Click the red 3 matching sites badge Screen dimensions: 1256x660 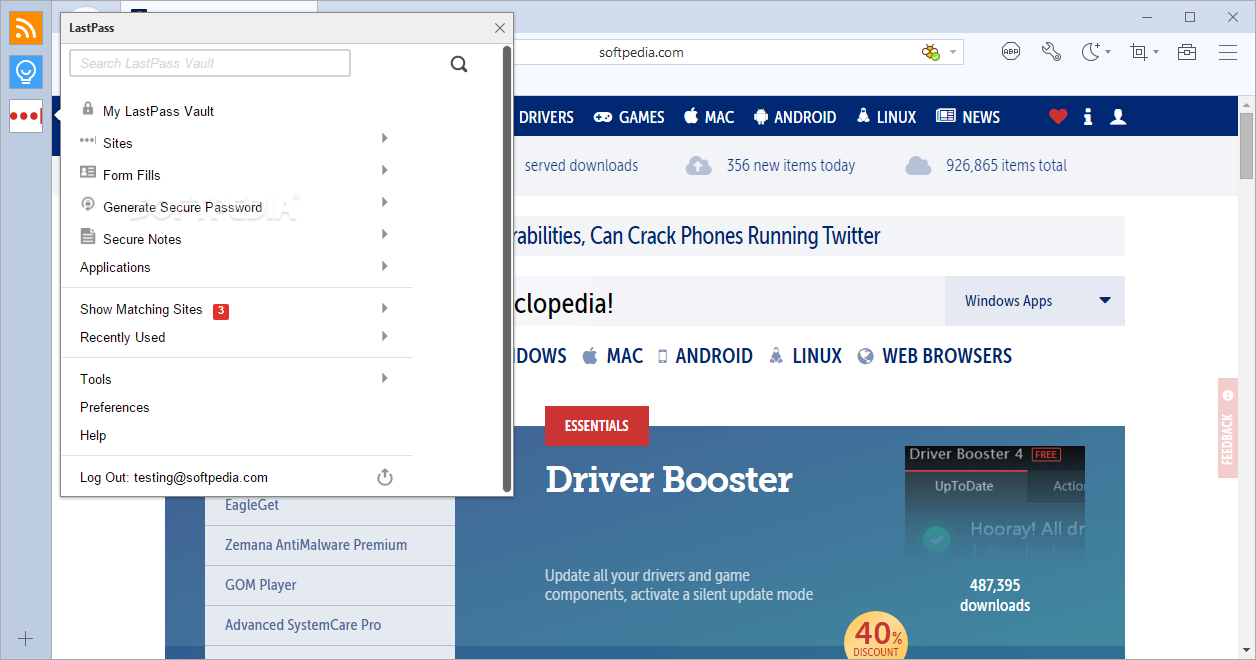click(x=221, y=311)
